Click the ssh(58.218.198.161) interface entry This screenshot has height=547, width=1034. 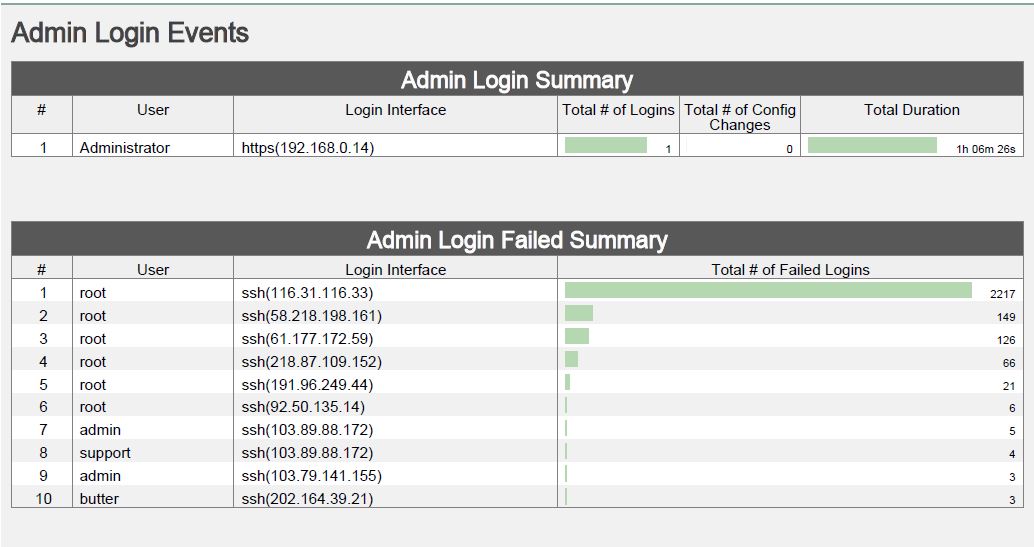(x=312, y=316)
